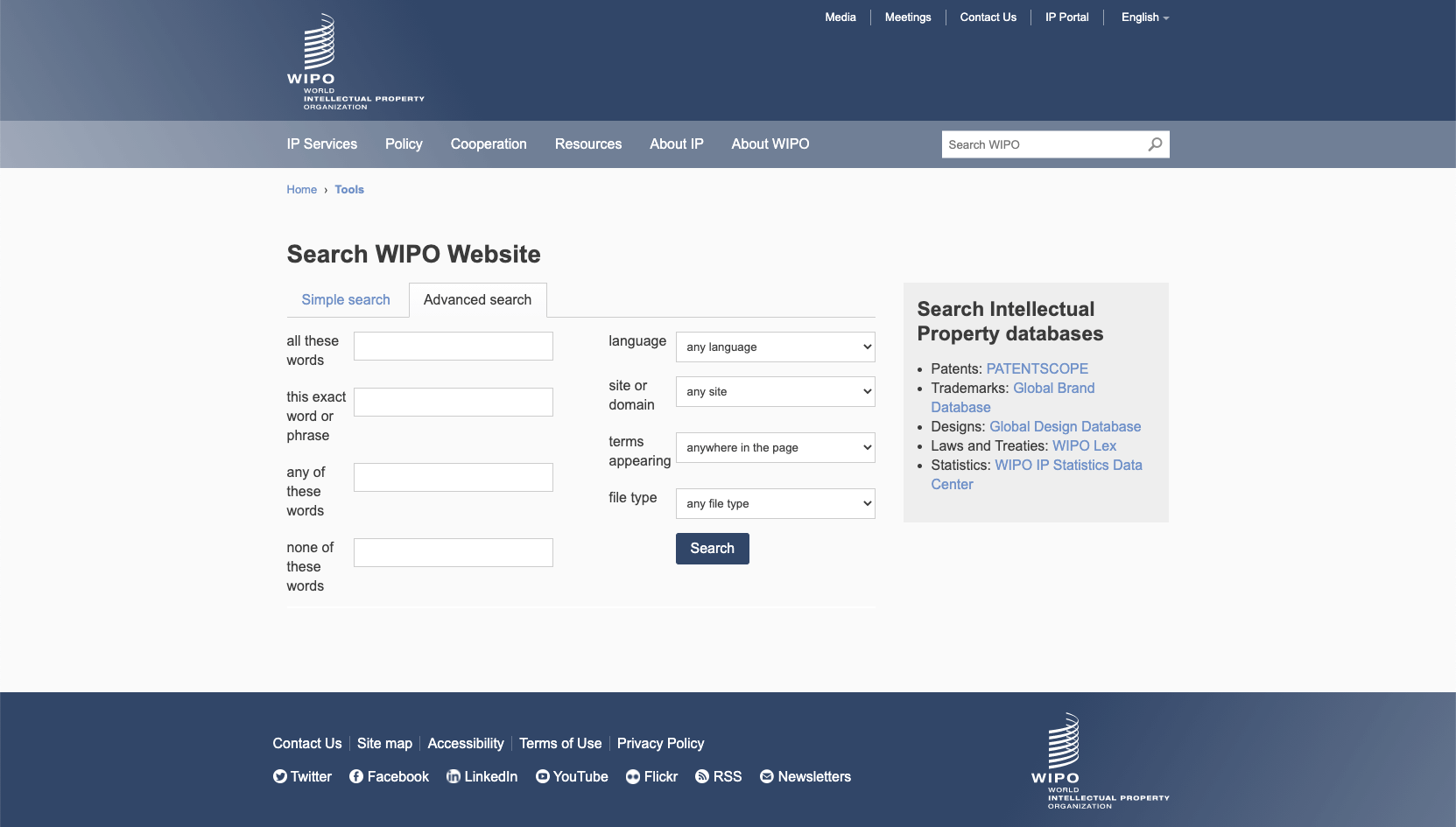Select the Advanced search tab

pos(478,299)
